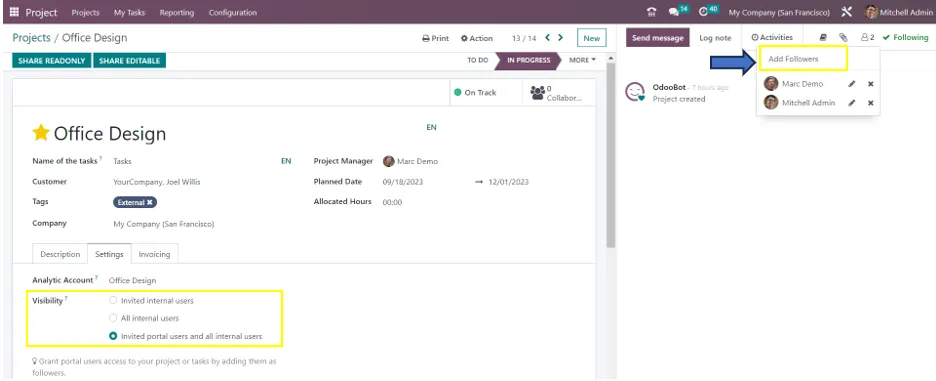The width and height of the screenshot is (936, 381).
Task: Click the attachments paperclip icon
Action: (843, 38)
